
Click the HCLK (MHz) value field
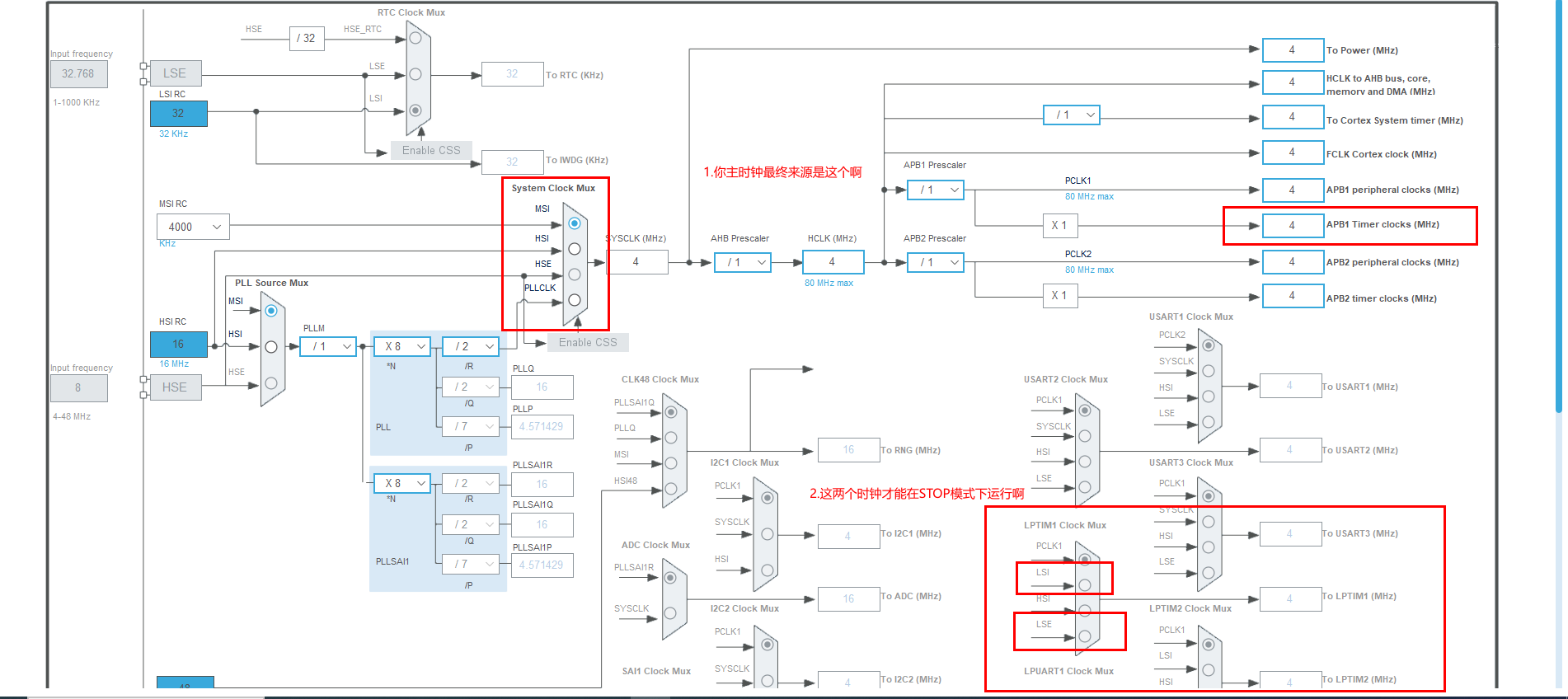tap(833, 262)
